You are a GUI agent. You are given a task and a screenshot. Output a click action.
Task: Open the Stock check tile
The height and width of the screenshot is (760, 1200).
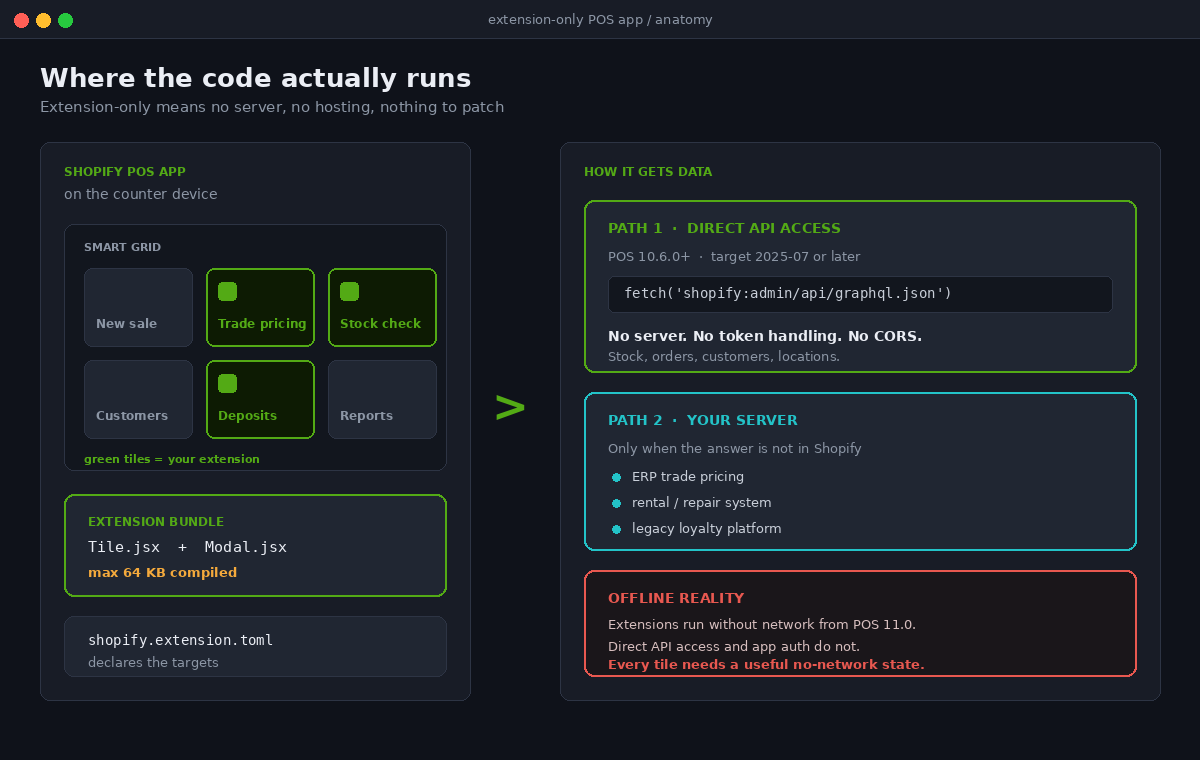382,307
